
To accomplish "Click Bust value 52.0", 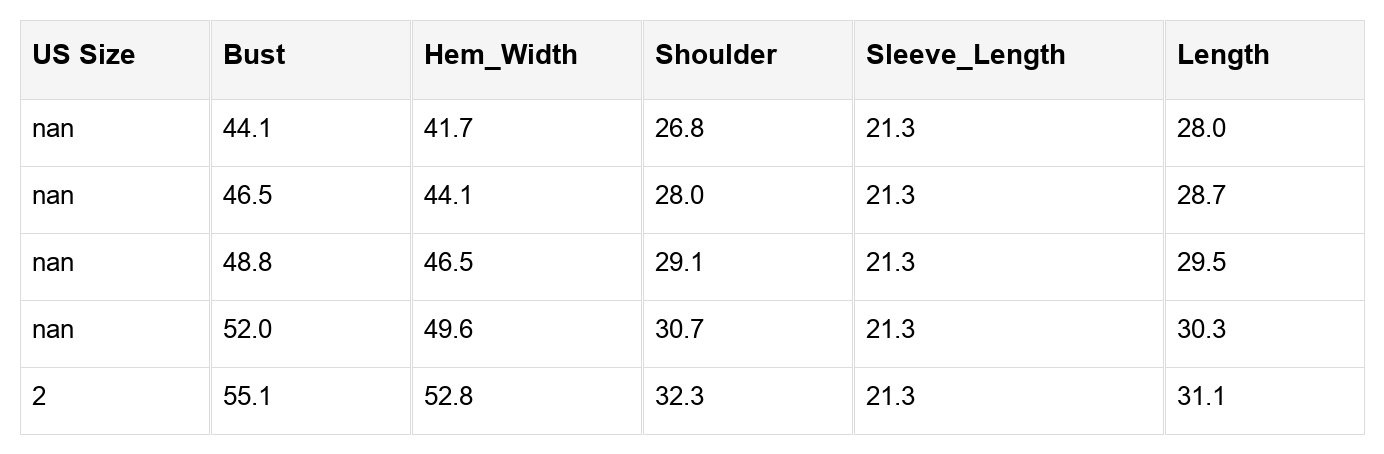I will pyautogui.click(x=247, y=330).
